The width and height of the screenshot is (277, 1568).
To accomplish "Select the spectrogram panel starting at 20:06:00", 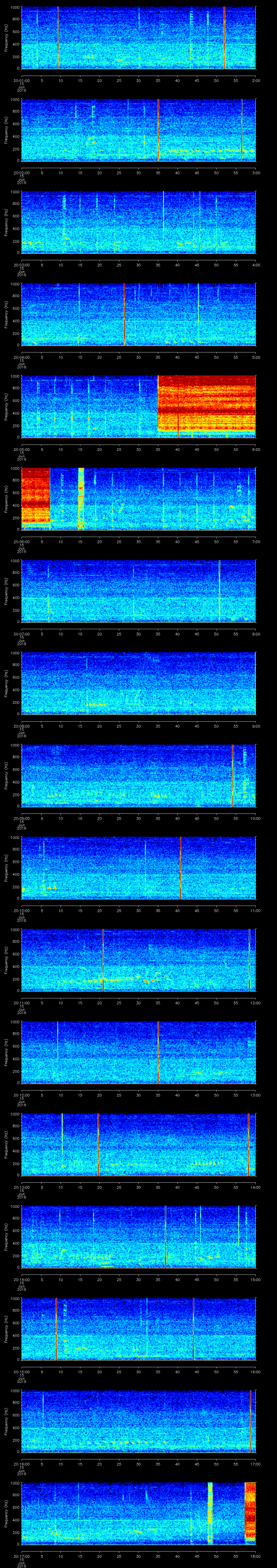I will tap(138, 499).
